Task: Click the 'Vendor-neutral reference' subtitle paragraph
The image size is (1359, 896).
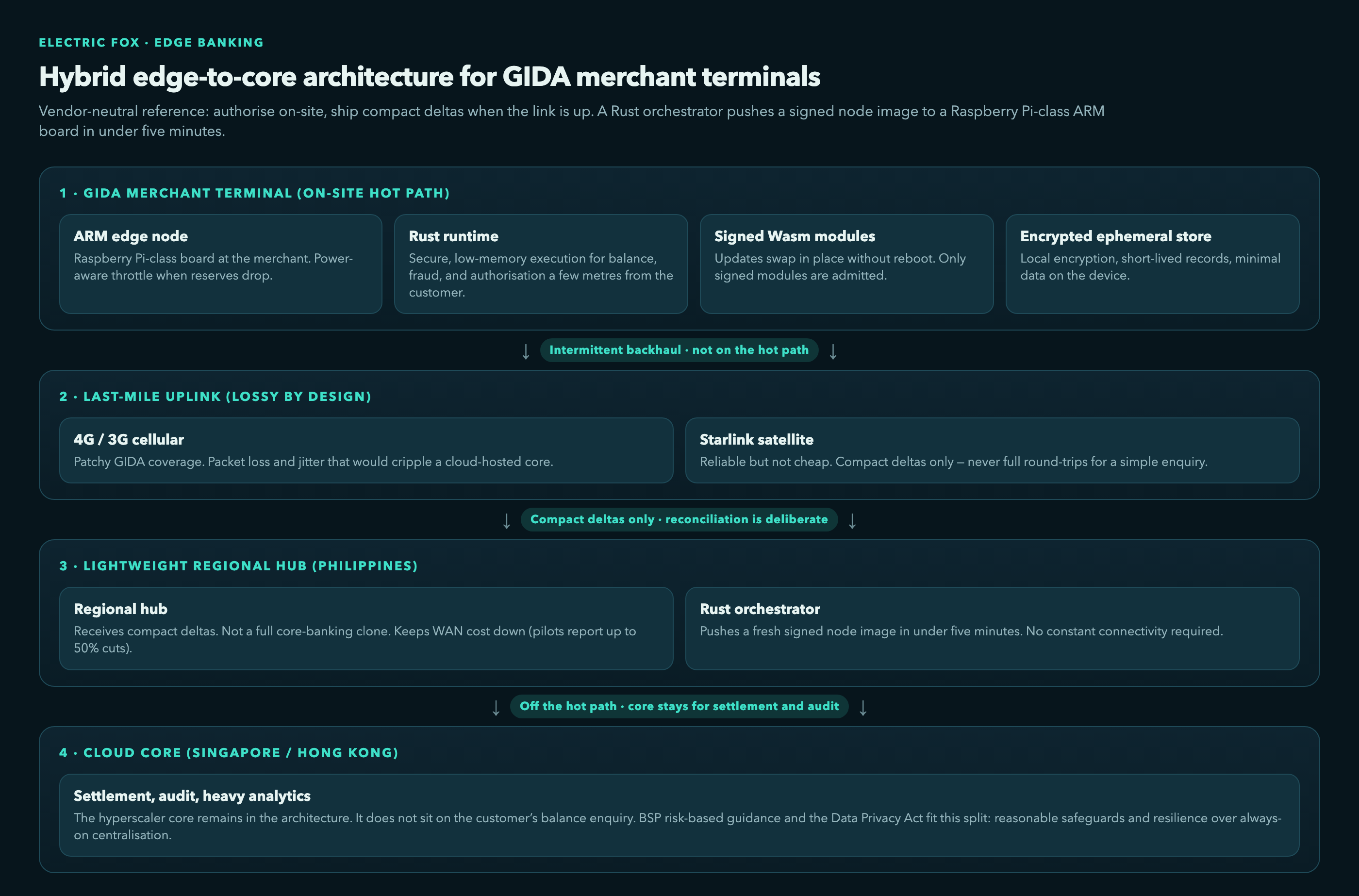Action: [x=571, y=120]
